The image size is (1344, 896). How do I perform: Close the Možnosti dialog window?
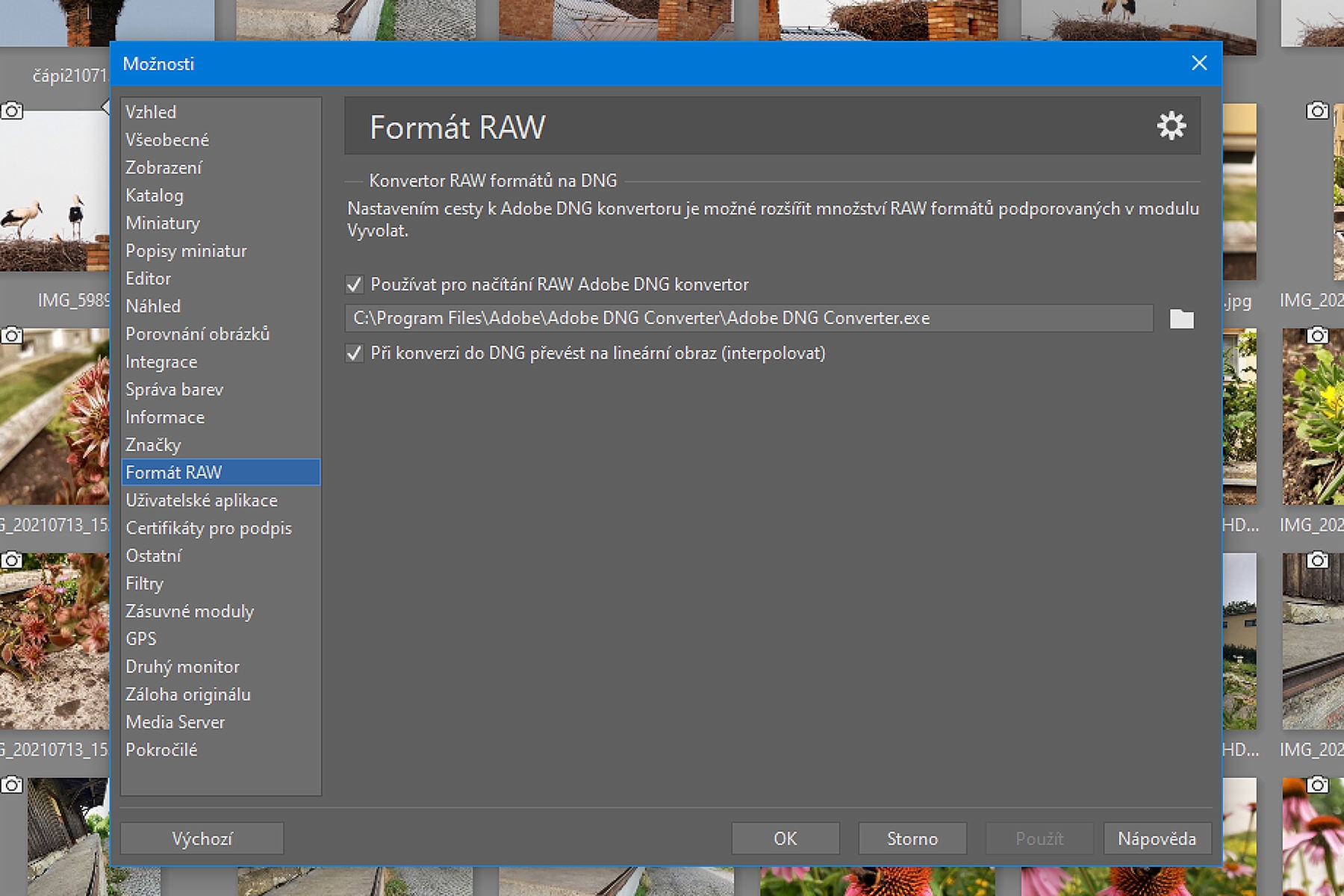(x=1199, y=63)
